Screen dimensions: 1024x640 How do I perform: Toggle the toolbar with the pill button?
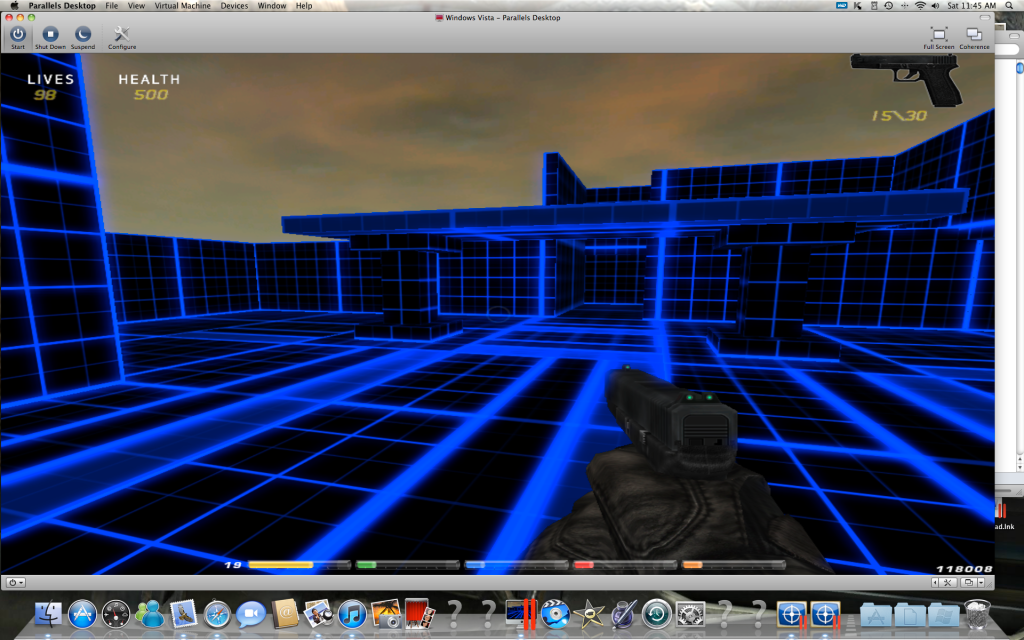click(985, 18)
